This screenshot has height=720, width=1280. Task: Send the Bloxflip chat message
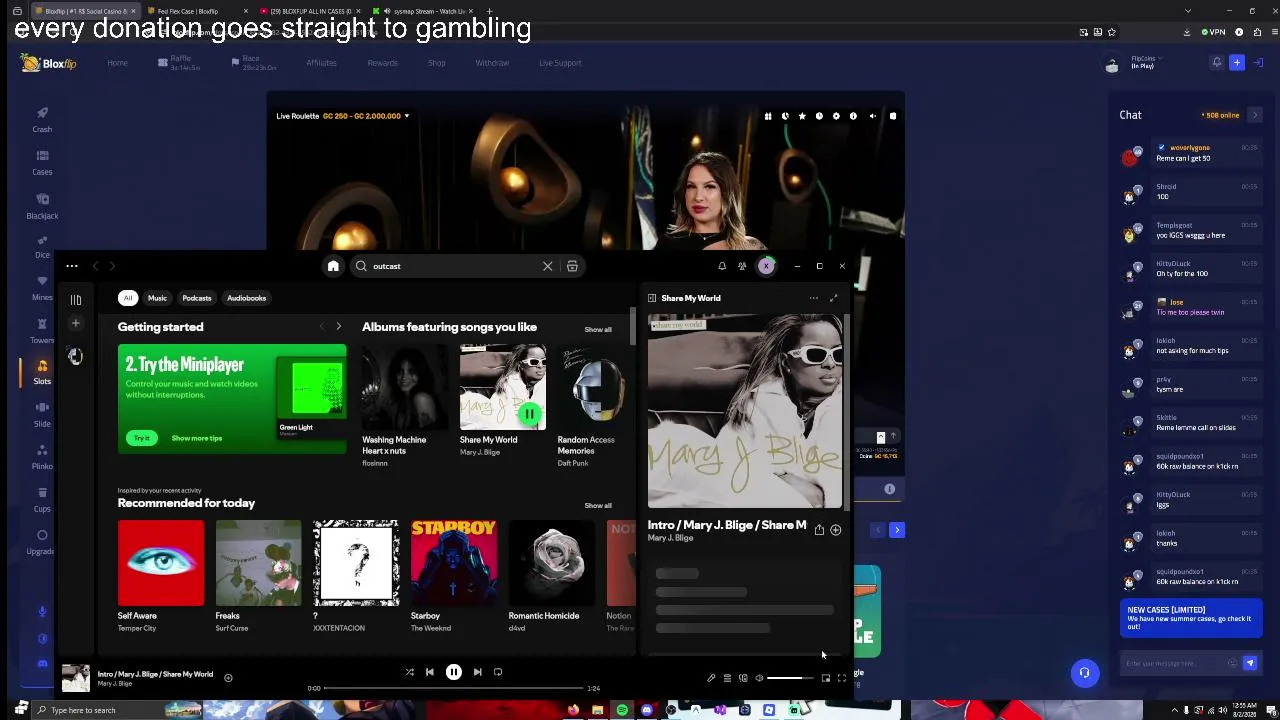click(x=1250, y=663)
